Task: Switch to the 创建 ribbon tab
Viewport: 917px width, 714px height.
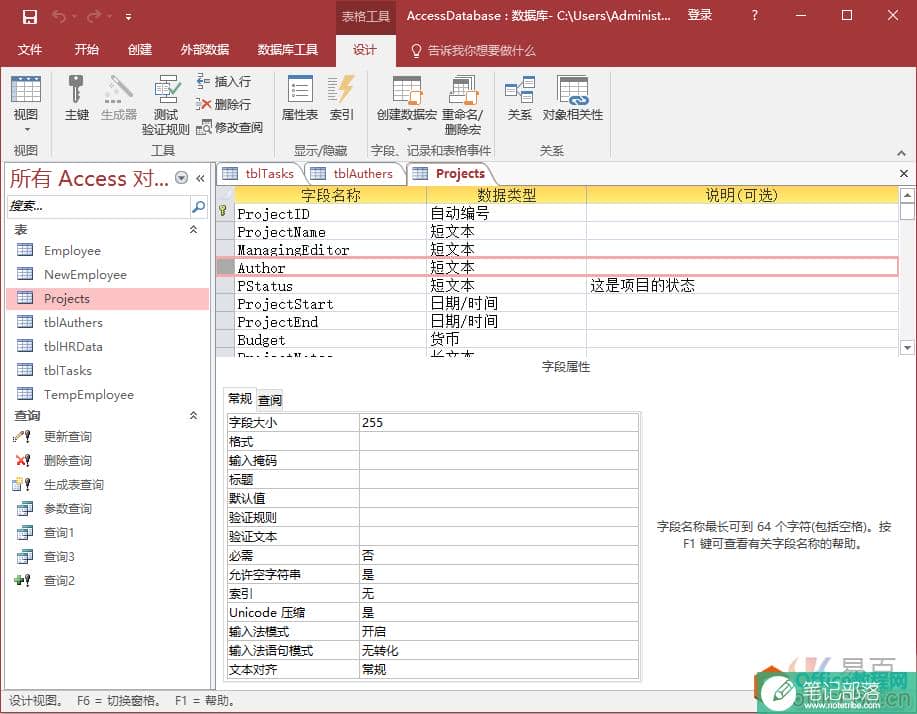Action: pos(140,50)
